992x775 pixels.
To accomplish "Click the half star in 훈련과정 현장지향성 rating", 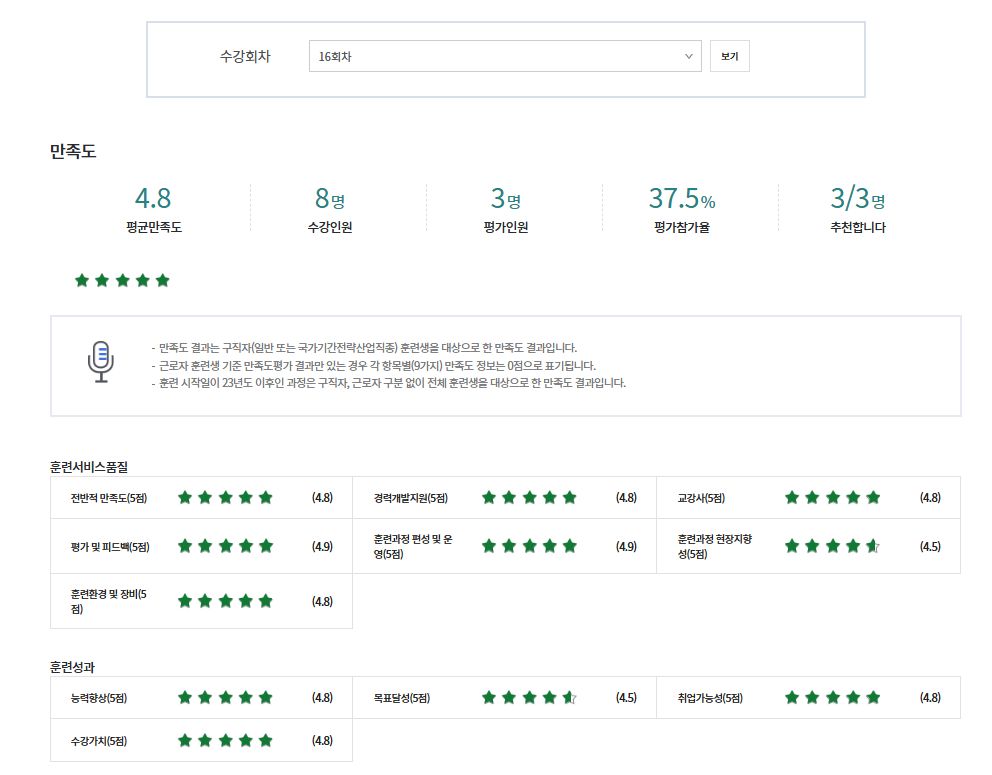I will point(872,546).
